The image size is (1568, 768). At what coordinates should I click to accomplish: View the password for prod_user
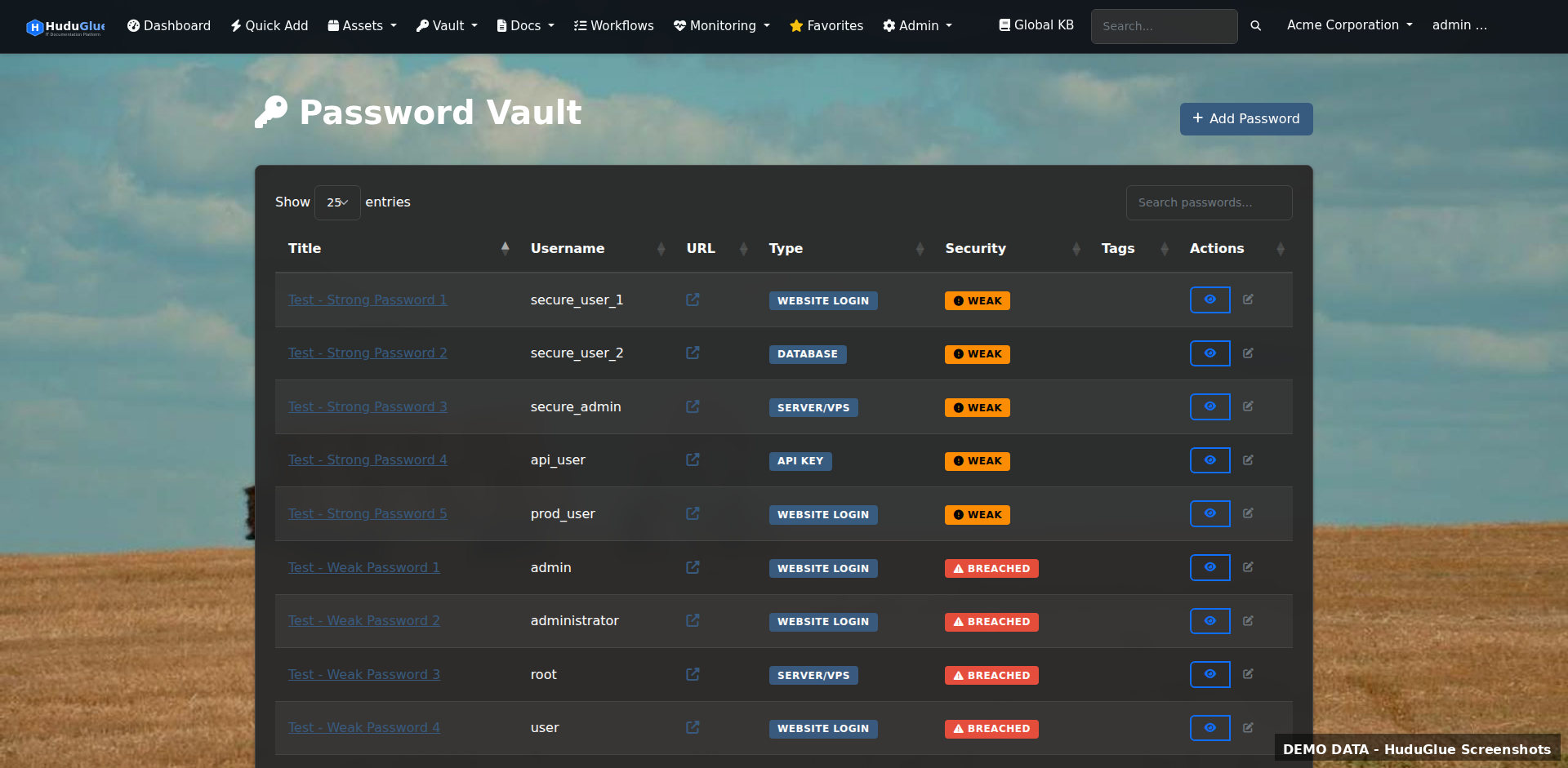1209,513
